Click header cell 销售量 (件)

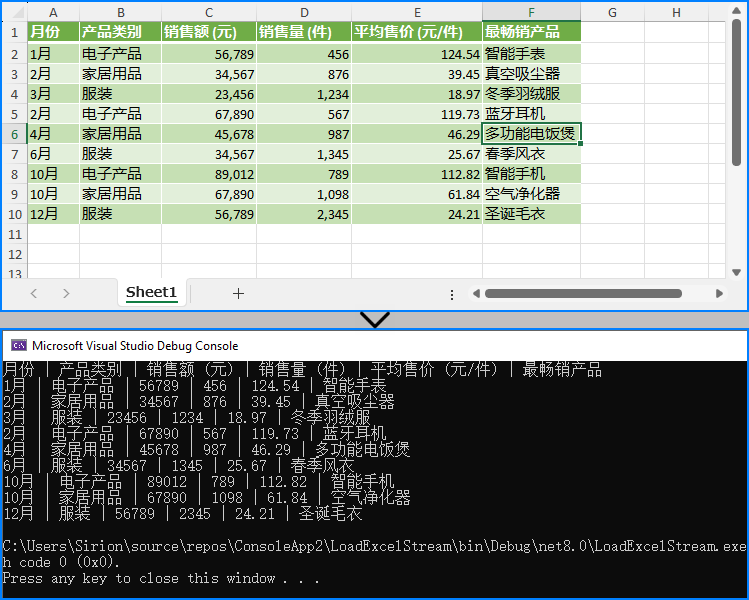pos(304,32)
